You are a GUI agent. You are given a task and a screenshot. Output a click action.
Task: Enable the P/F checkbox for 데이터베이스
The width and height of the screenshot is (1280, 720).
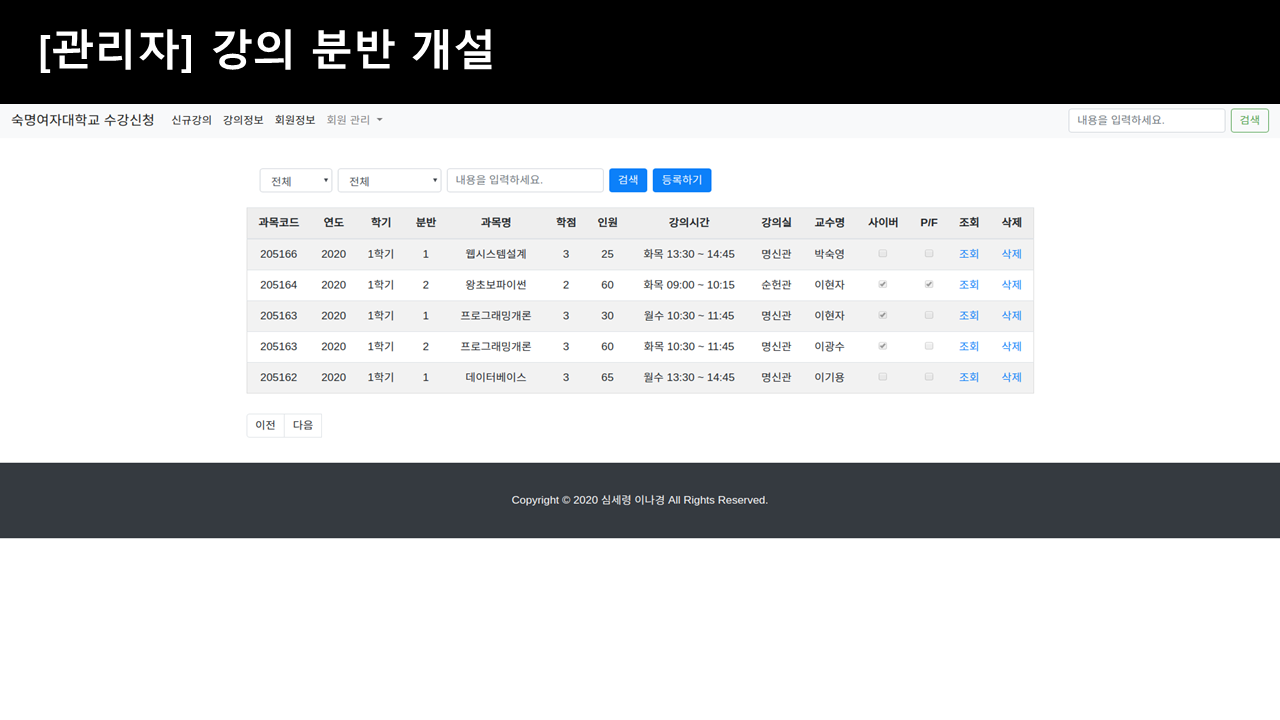(x=928, y=377)
